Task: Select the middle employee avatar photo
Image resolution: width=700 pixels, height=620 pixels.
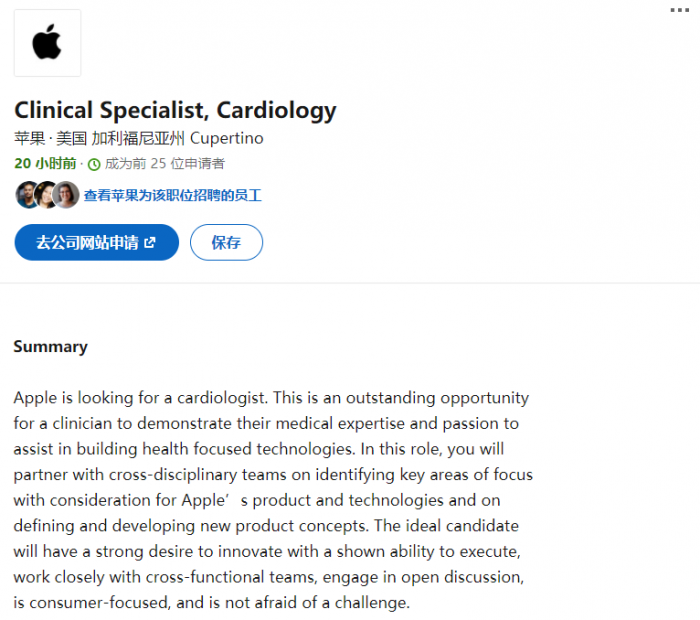Action: (47, 194)
